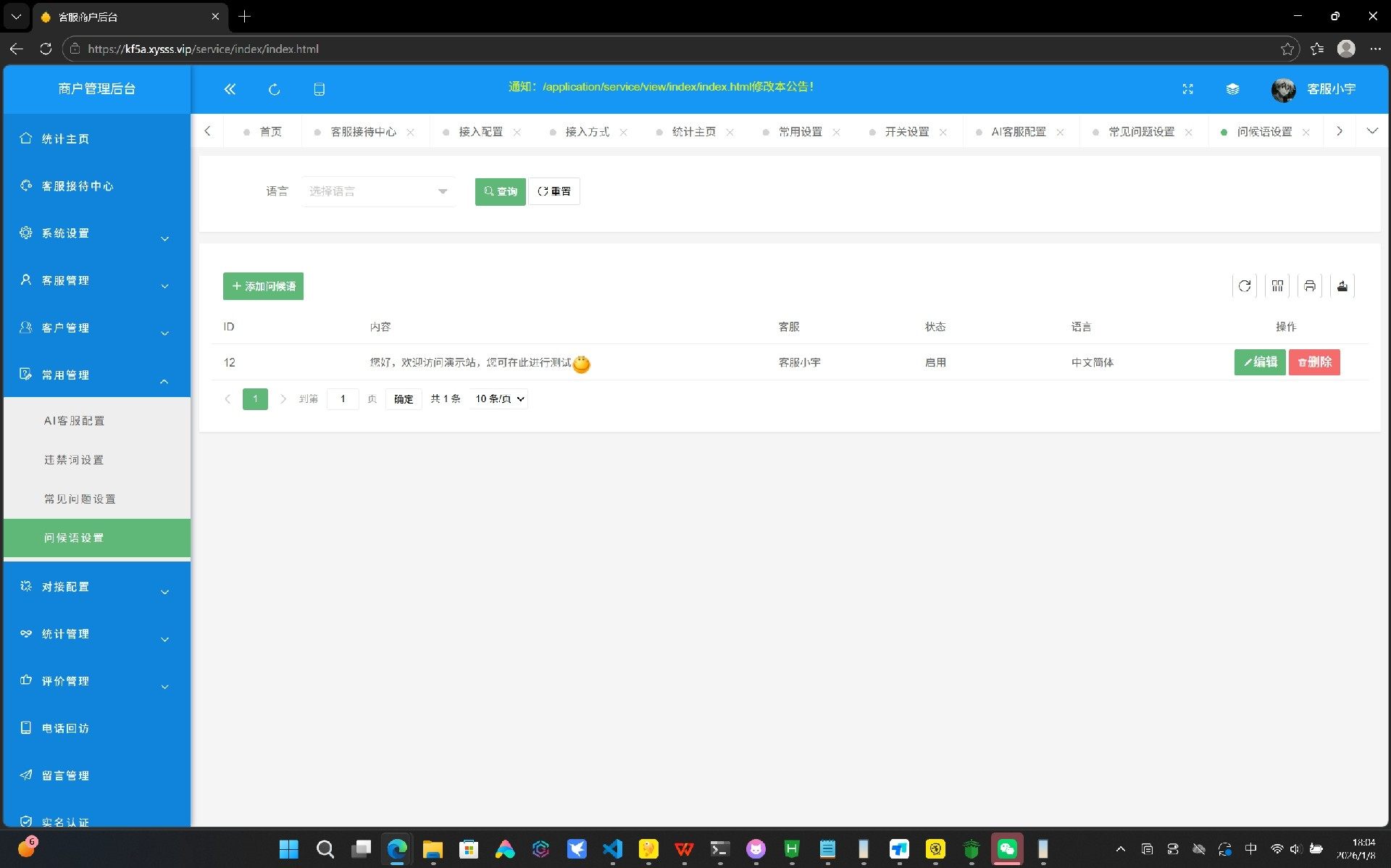The height and width of the screenshot is (868, 1391).
Task: Open WeChat from the taskbar
Action: pyautogui.click(x=1007, y=848)
